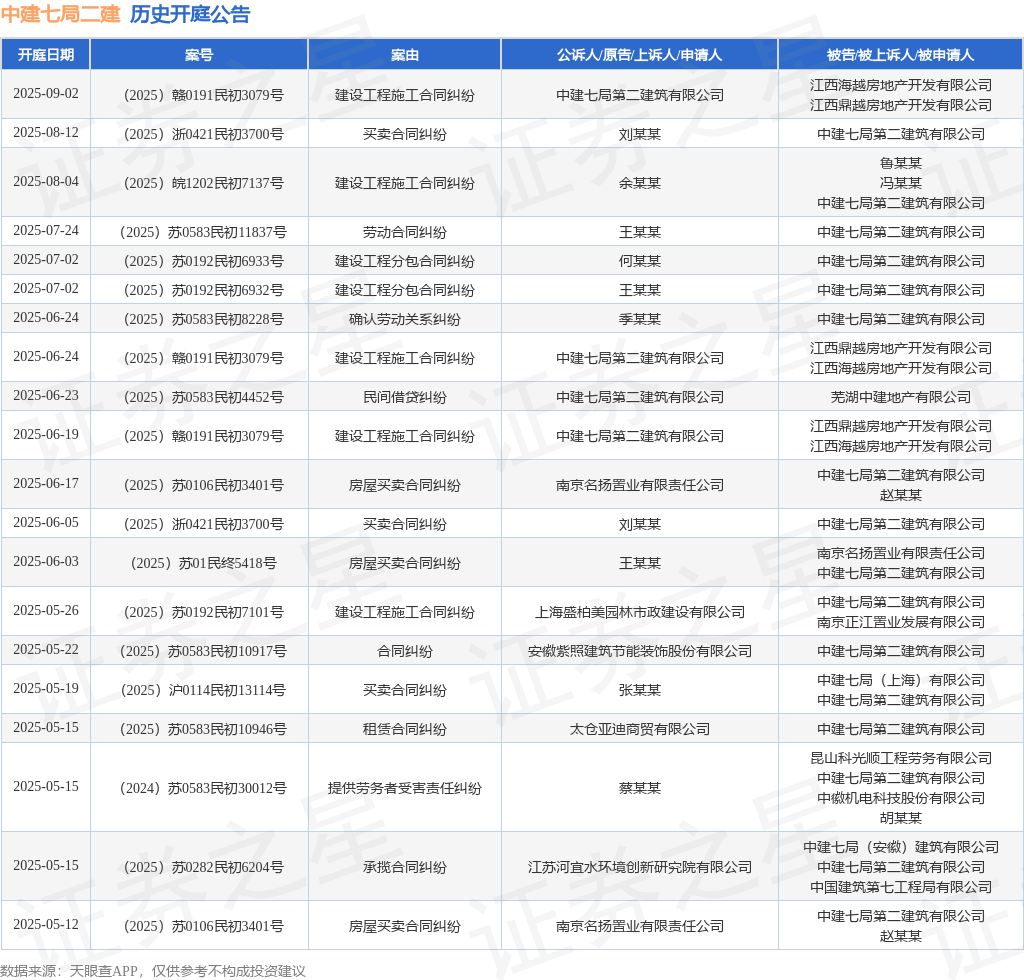Click the date 2025-05-26

[46, 611]
